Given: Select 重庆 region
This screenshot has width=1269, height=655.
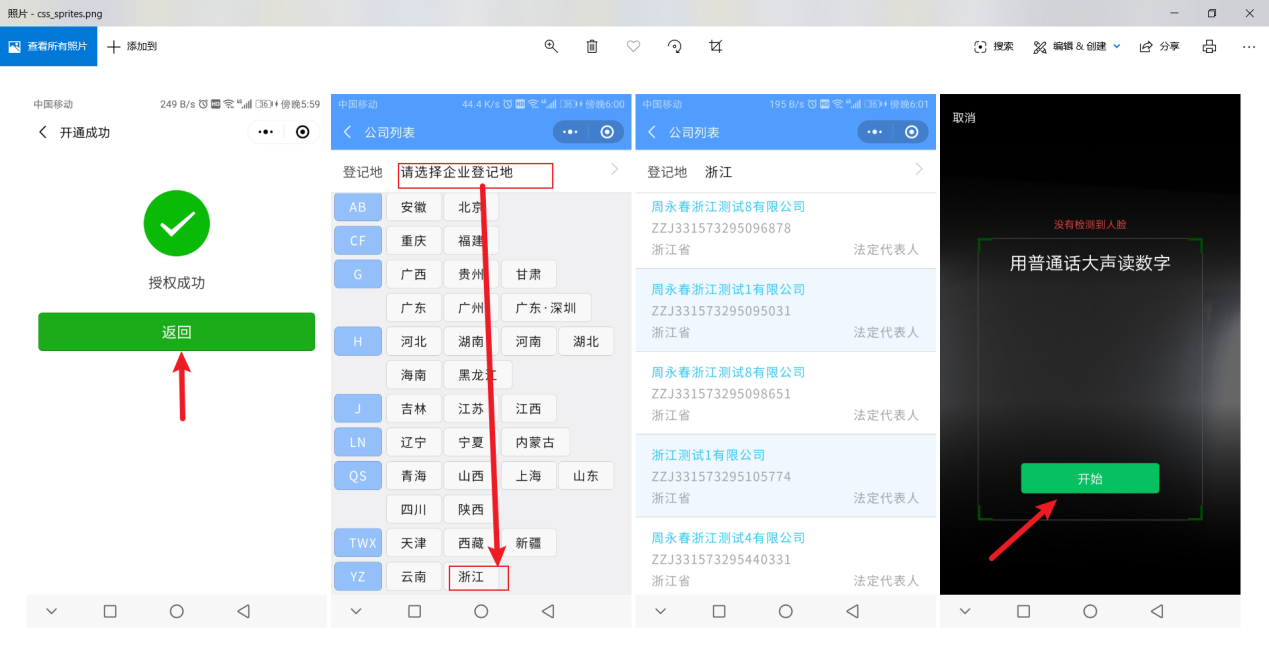Looking at the screenshot, I should tap(414, 240).
